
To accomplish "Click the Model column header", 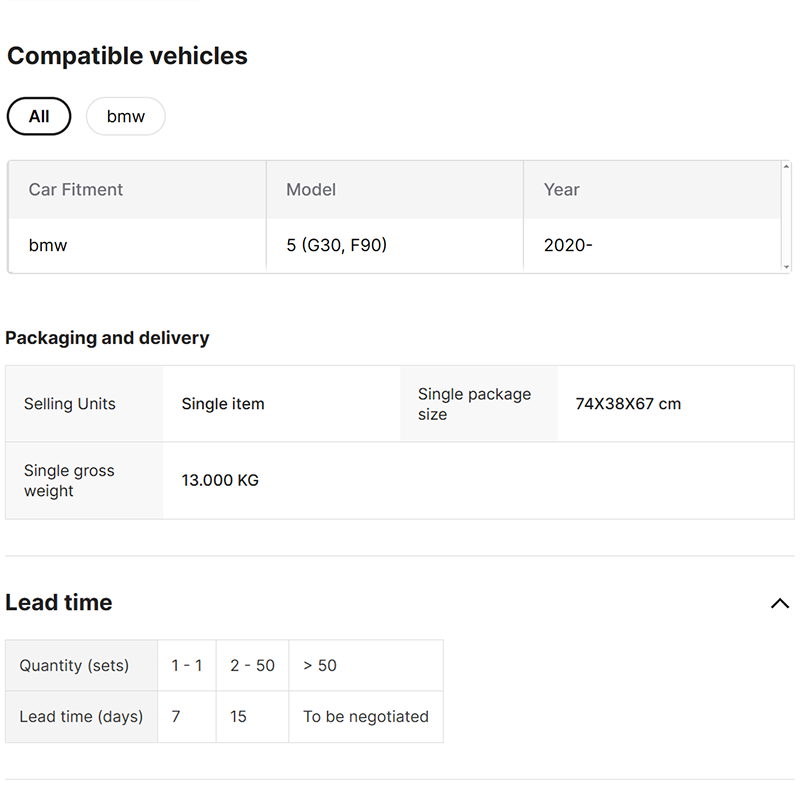I will pyautogui.click(x=311, y=190).
